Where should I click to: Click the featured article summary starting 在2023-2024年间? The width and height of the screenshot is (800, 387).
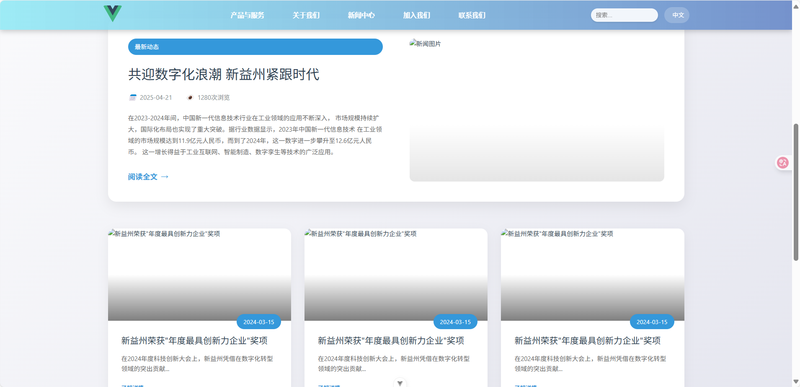click(x=255, y=135)
